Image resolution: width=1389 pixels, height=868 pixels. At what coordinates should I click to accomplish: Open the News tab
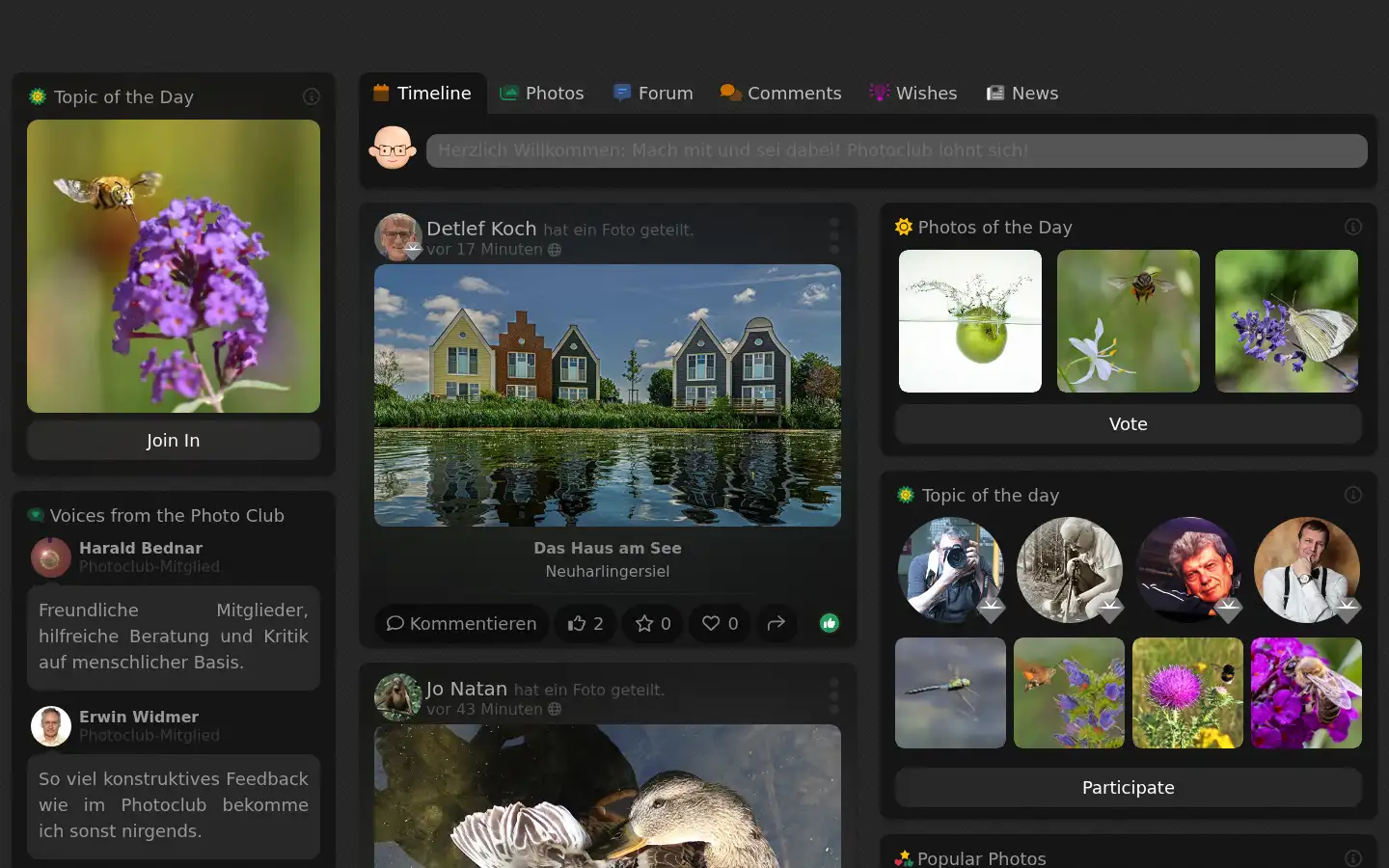pos(1022,94)
